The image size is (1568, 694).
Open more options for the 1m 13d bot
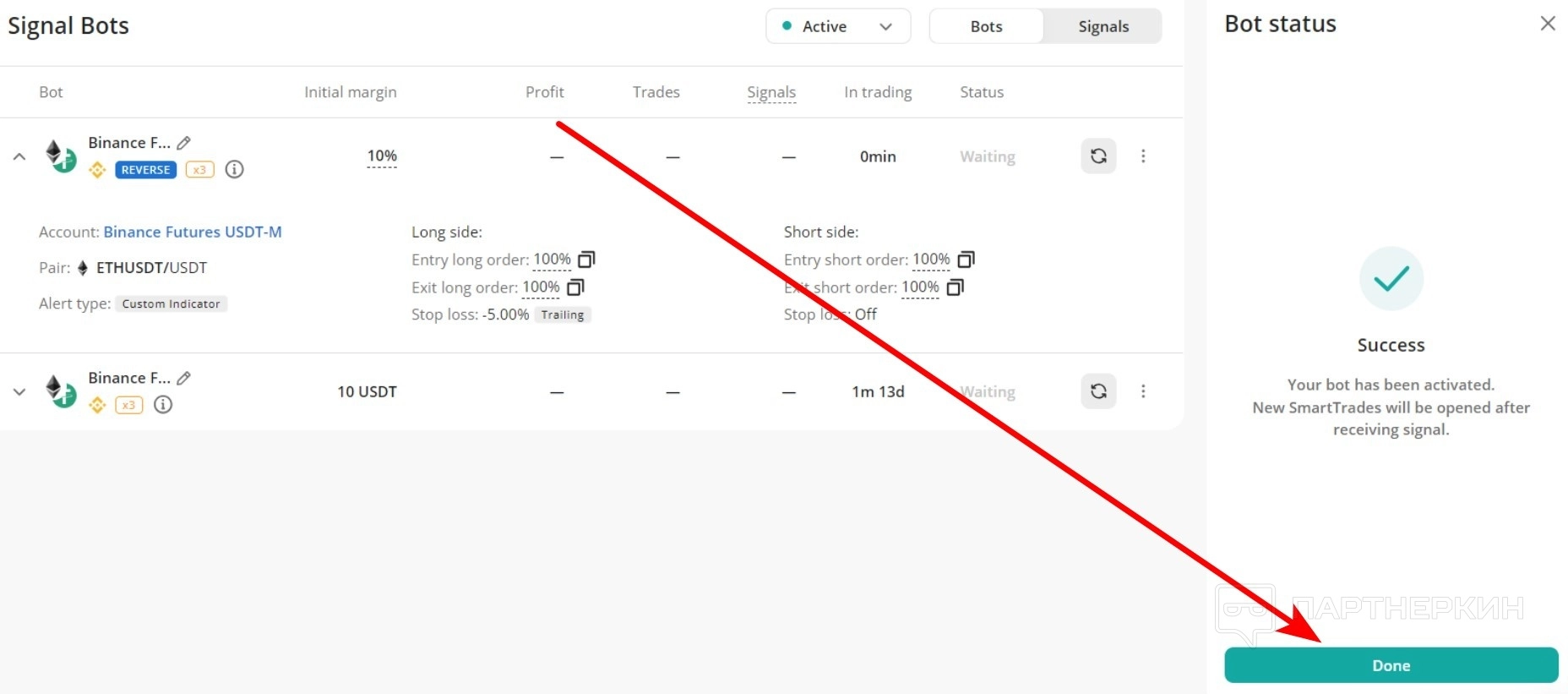(x=1143, y=391)
